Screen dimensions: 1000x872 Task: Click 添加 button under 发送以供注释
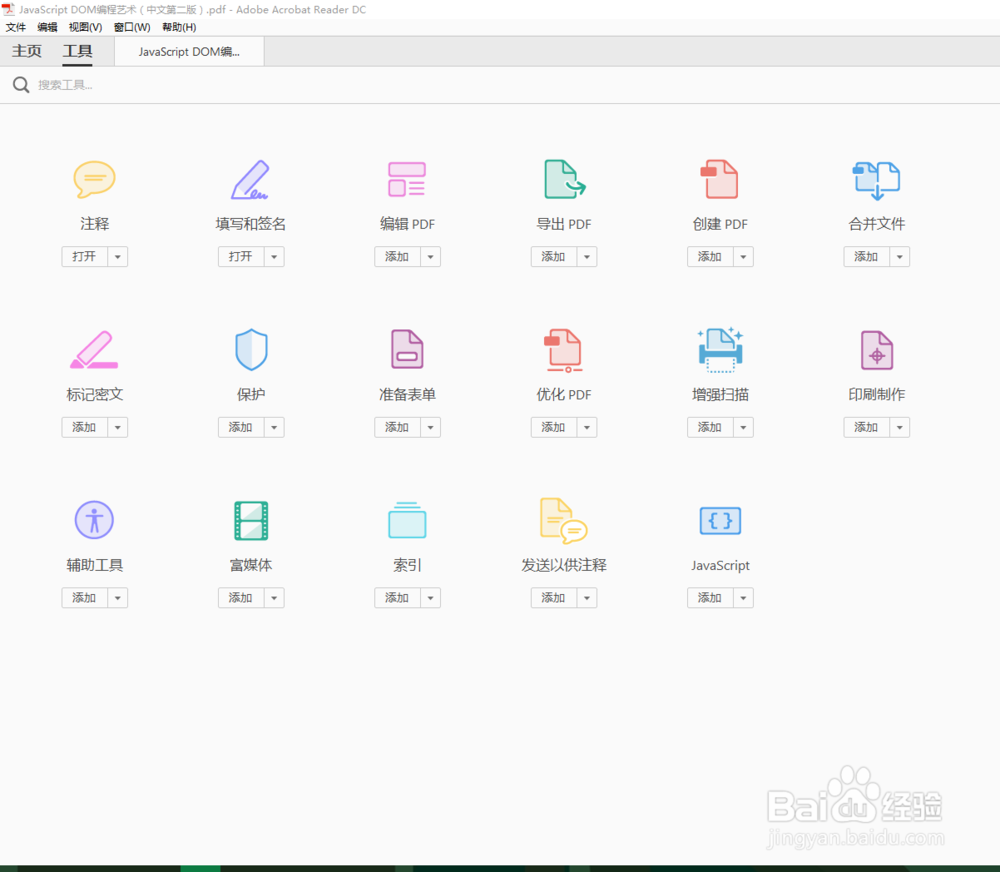(x=554, y=598)
